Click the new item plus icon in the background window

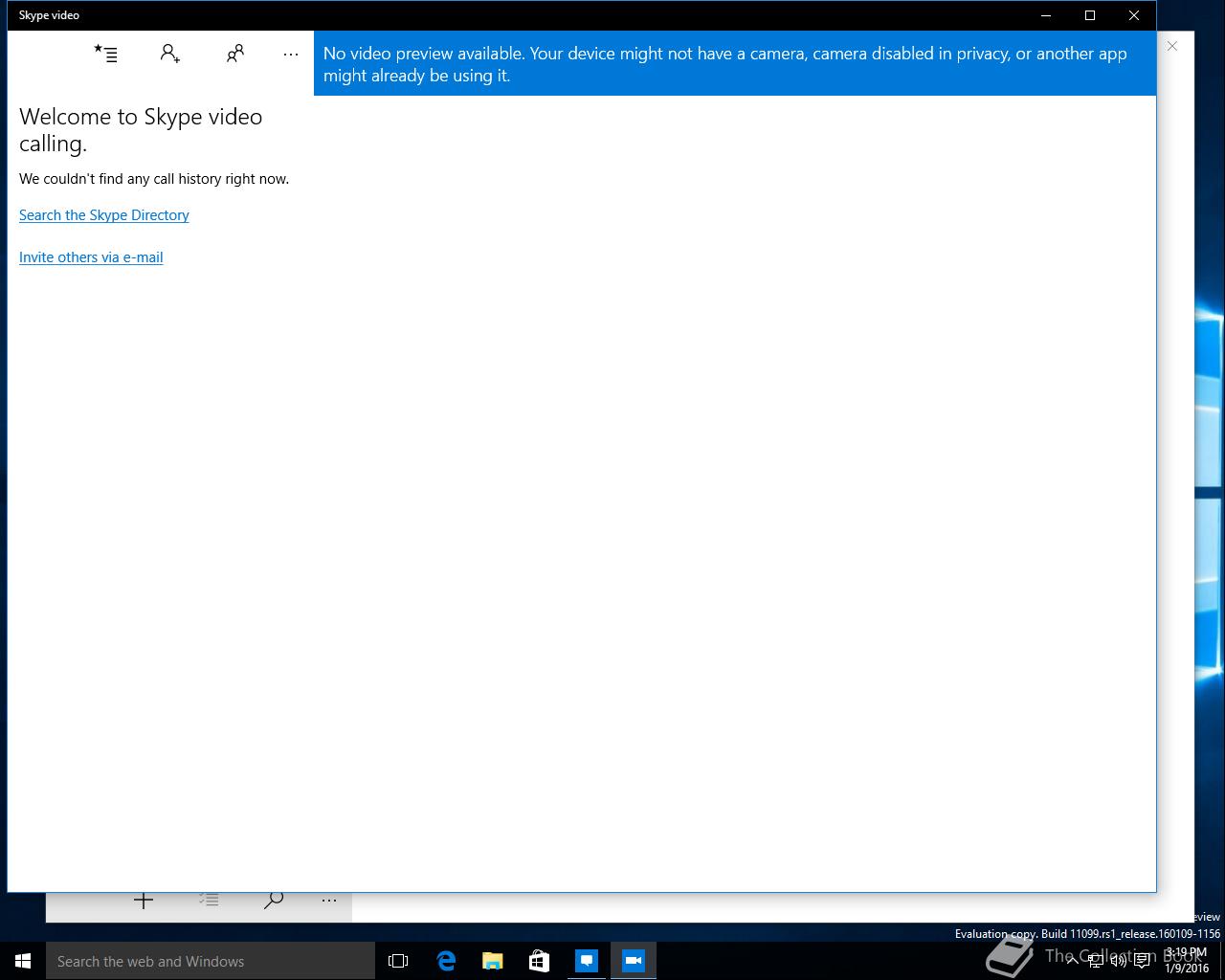pyautogui.click(x=144, y=900)
